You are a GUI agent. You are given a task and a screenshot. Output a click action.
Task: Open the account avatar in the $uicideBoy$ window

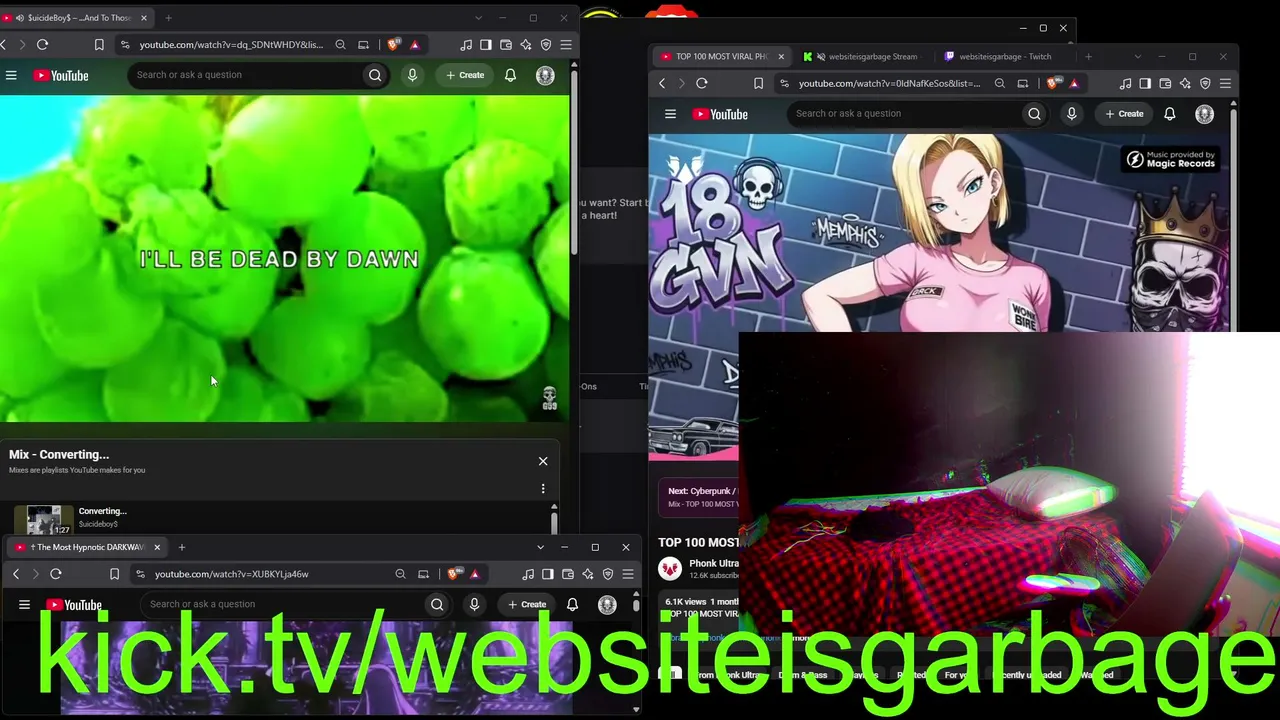[x=545, y=75]
